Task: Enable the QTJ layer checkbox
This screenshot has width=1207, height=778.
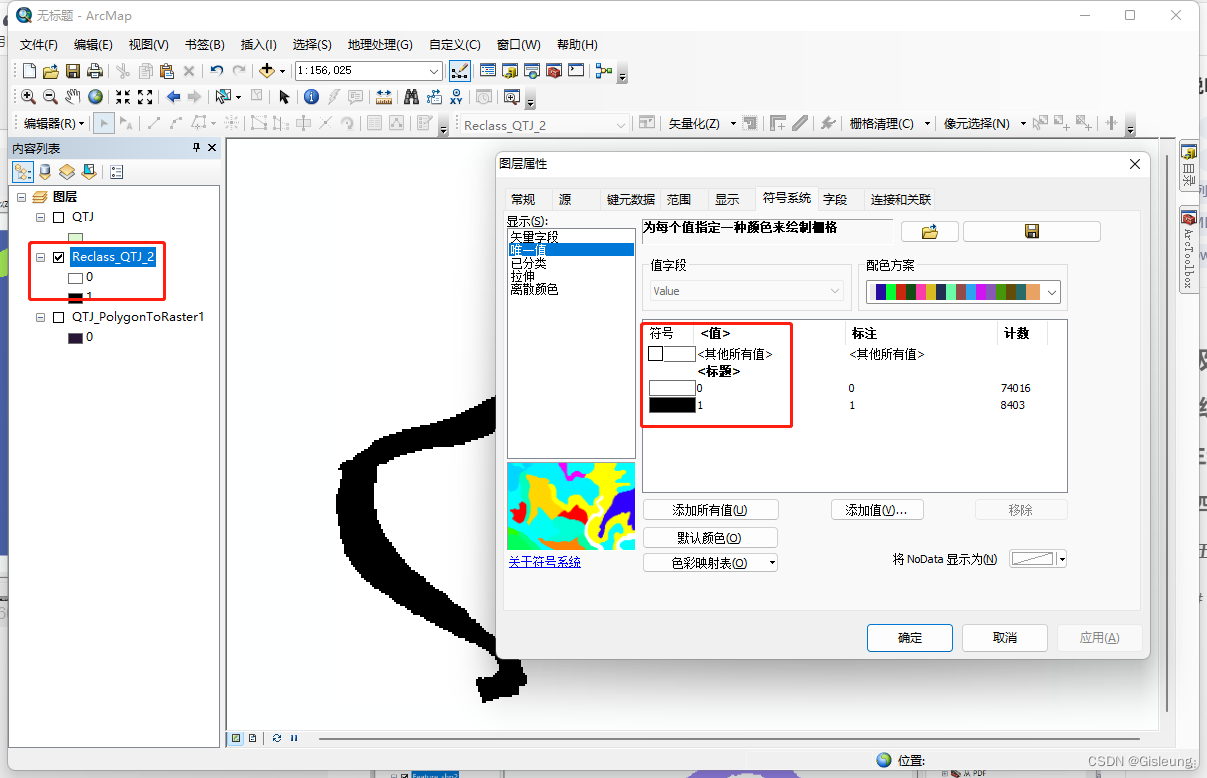Action: click(58, 216)
